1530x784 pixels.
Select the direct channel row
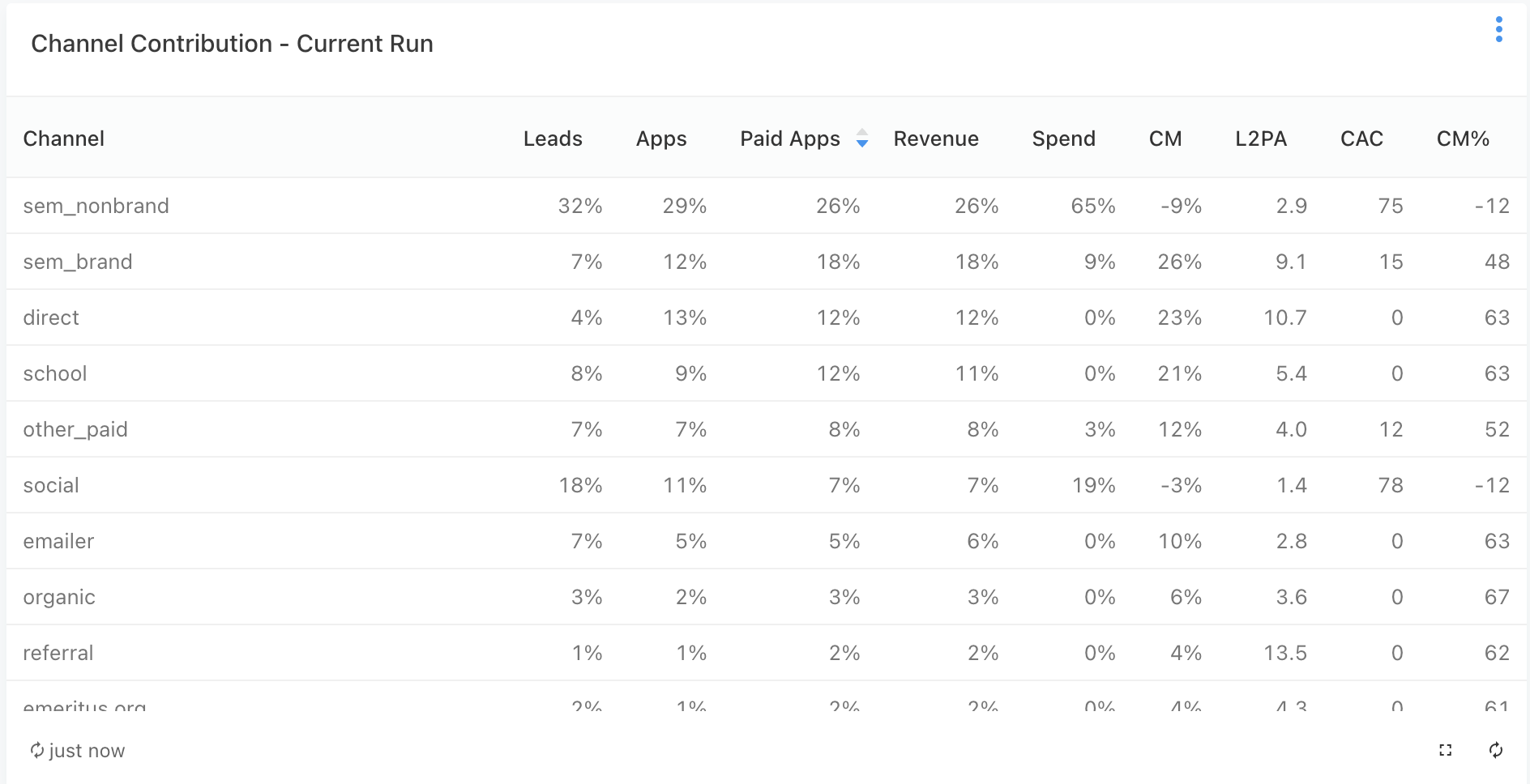click(51, 317)
